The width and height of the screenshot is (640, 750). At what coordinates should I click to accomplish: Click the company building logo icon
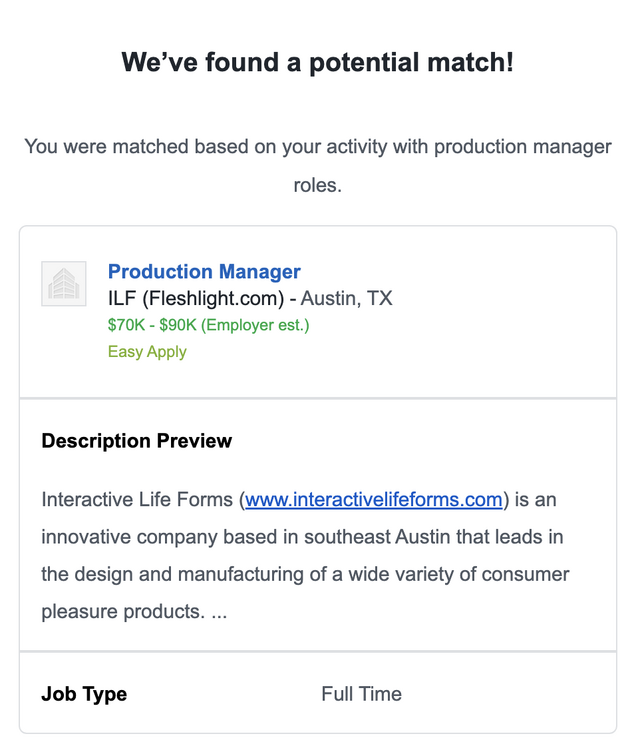(64, 284)
